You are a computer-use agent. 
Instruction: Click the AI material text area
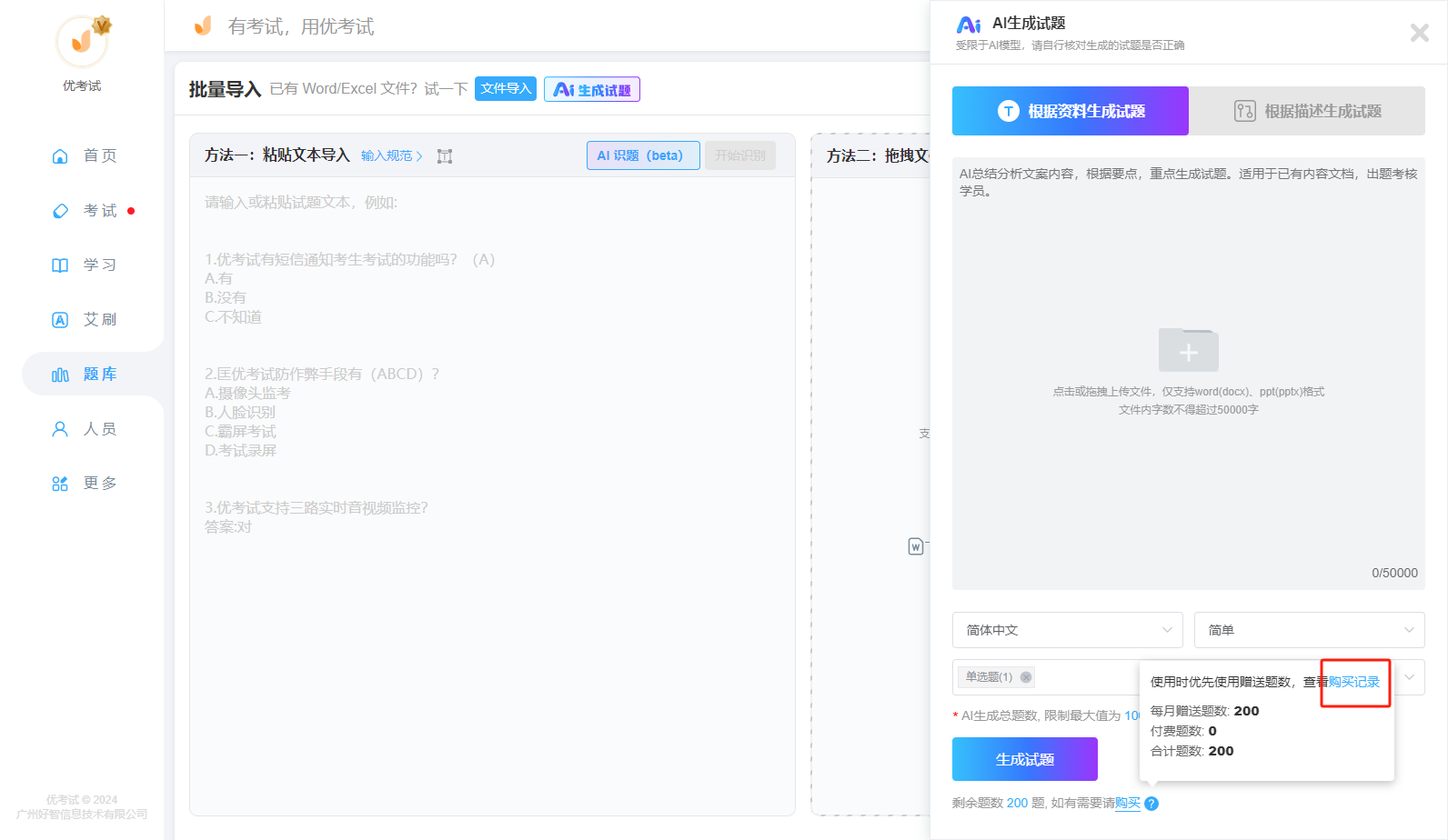click(x=1189, y=373)
